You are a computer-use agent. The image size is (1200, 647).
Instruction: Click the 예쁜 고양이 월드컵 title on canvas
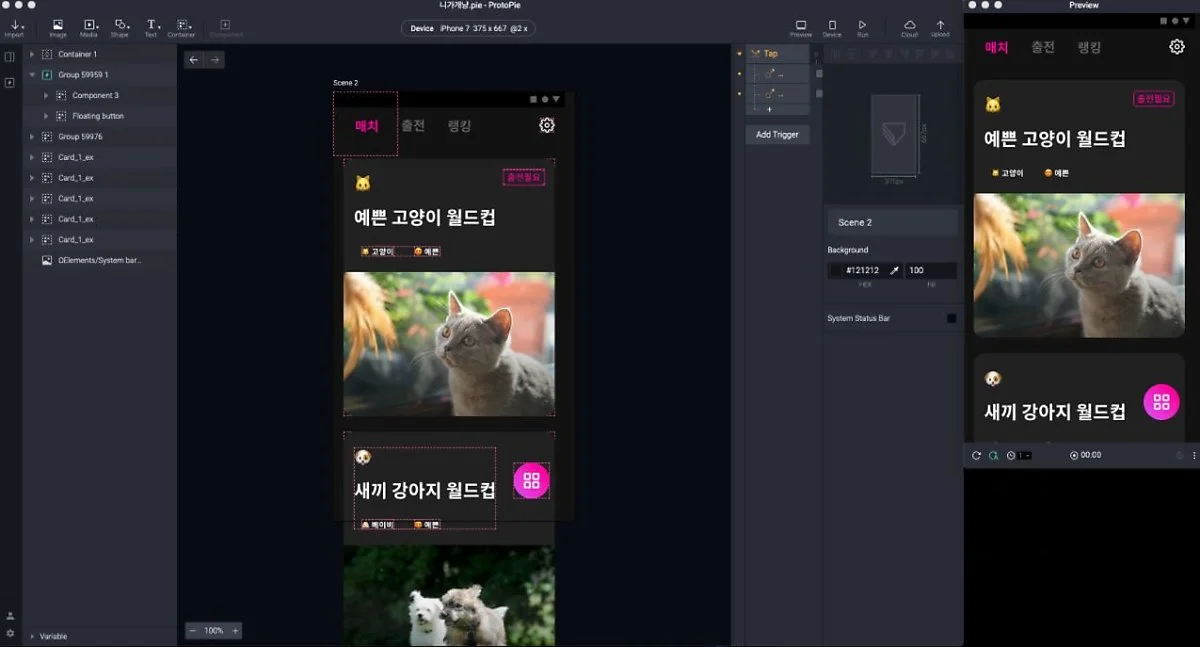click(x=425, y=217)
